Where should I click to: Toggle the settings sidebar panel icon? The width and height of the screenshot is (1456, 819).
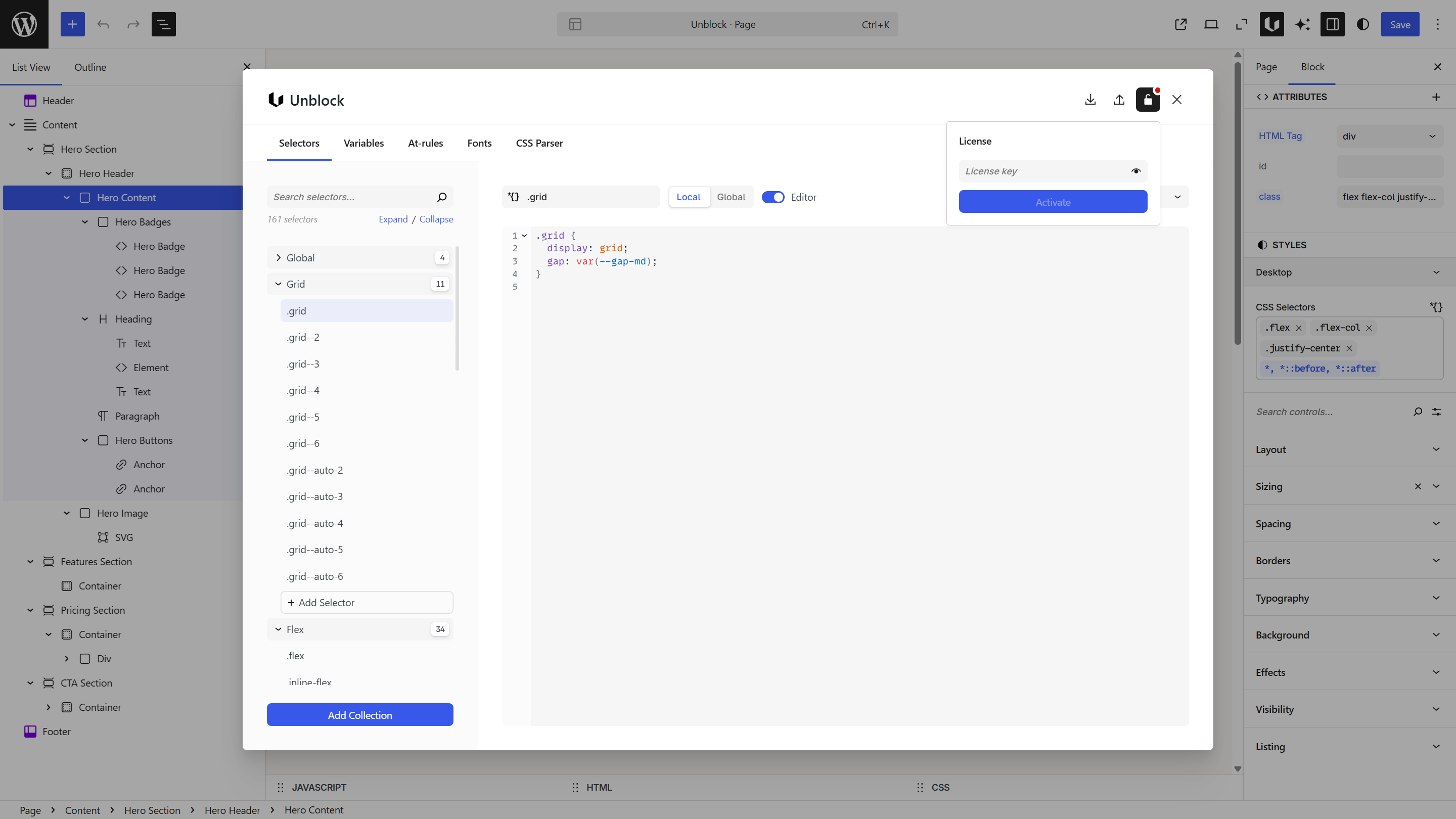click(x=1333, y=24)
